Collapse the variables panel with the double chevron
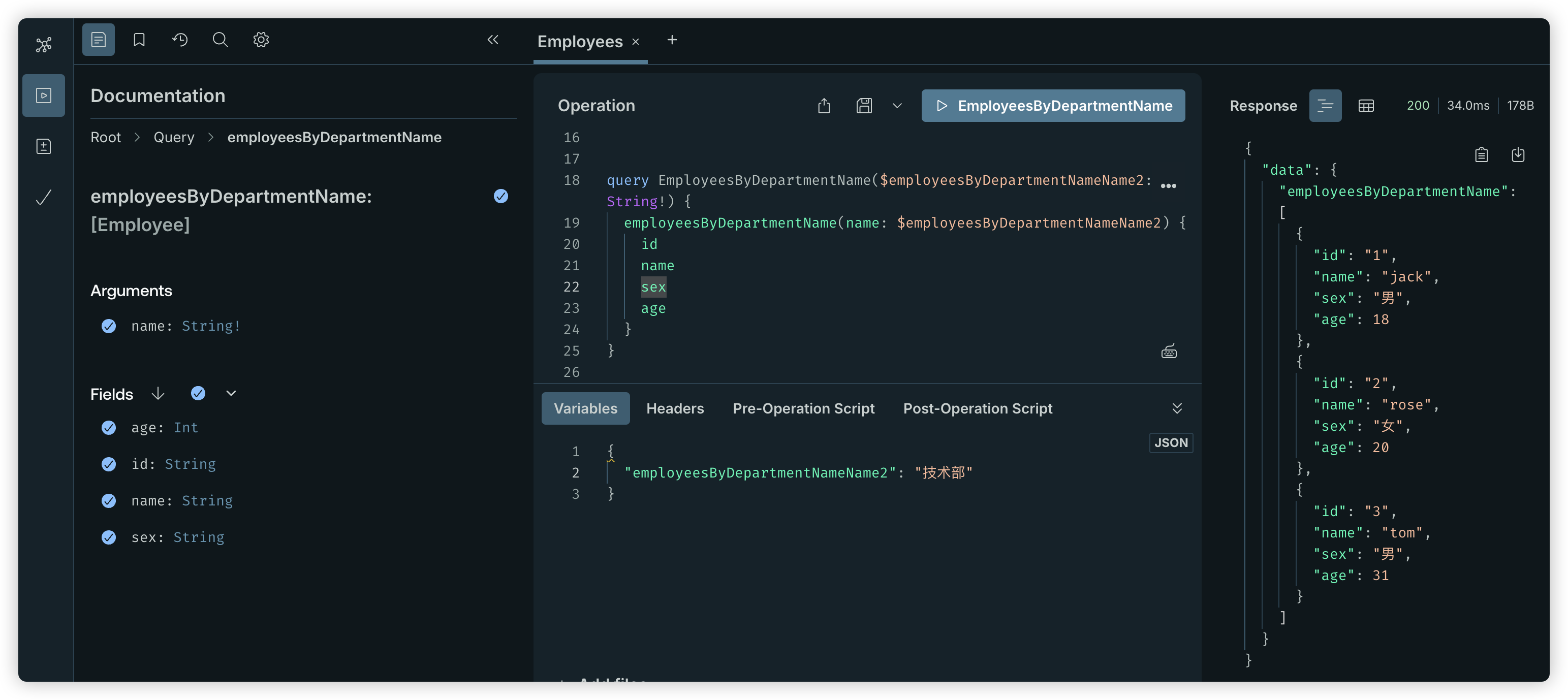1568x700 pixels. 1177,408
